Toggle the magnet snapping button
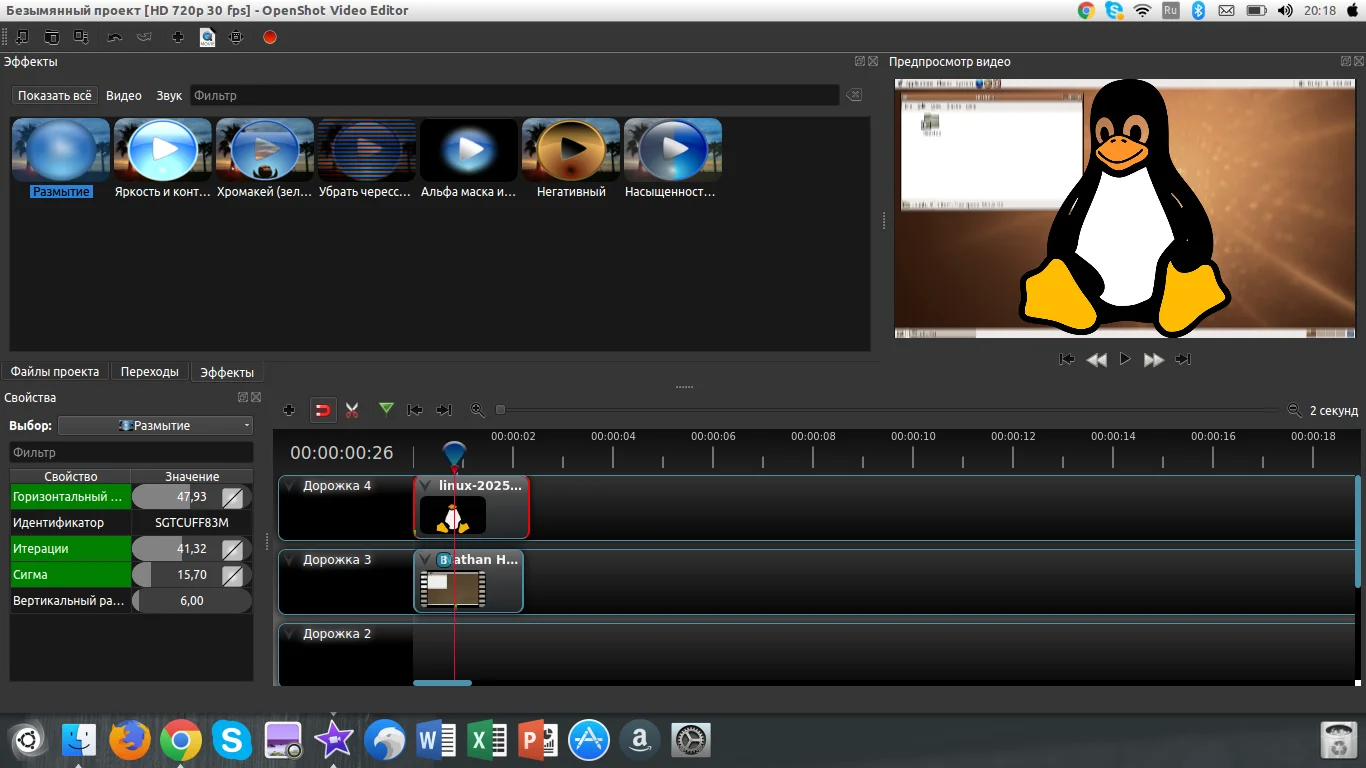Viewport: 1366px width, 768px height. coord(322,410)
